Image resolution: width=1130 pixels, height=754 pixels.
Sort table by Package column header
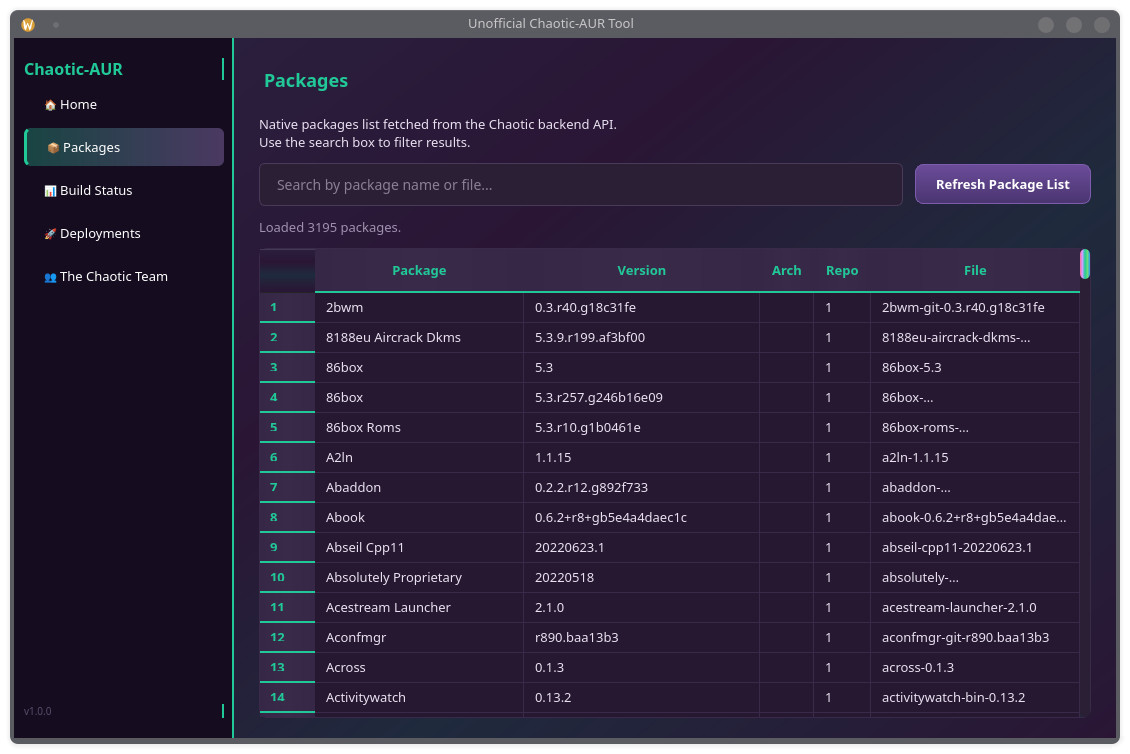pyautogui.click(x=419, y=271)
